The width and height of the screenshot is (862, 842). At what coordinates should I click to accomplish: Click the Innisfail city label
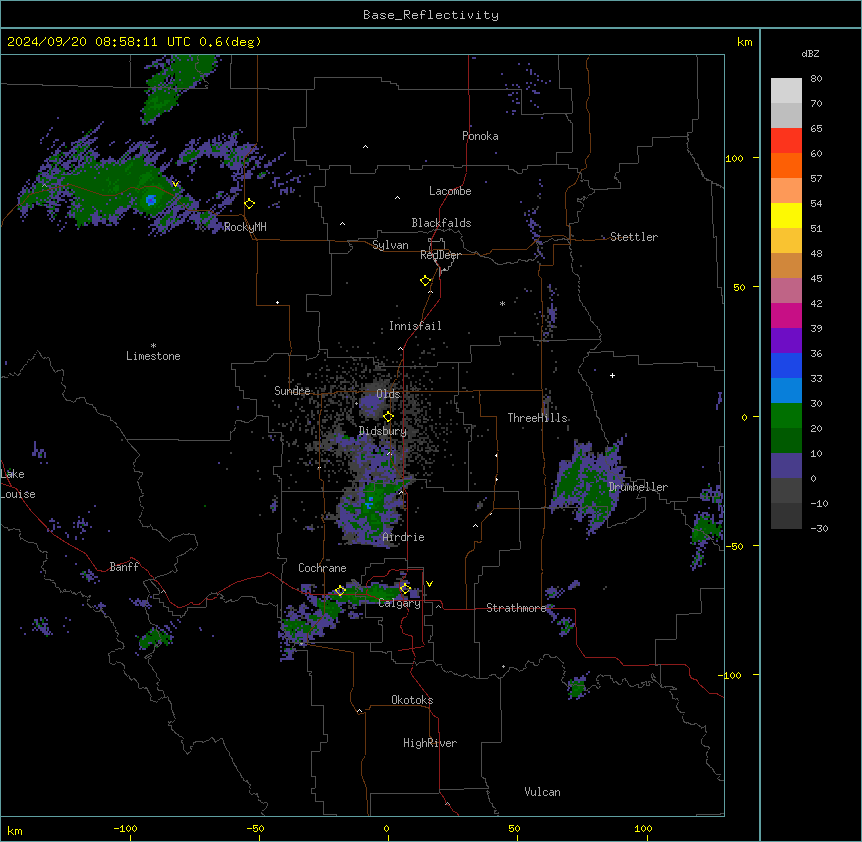click(x=415, y=326)
